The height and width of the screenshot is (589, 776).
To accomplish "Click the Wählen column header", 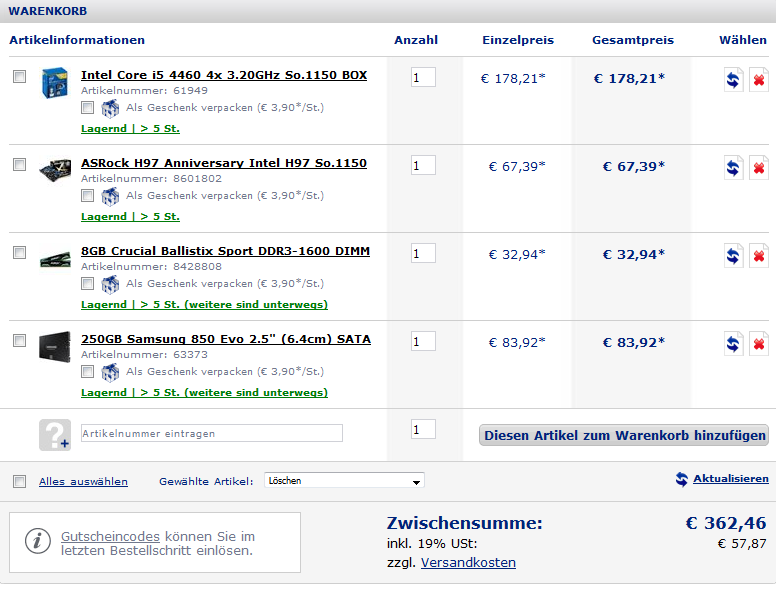I will 743,40.
